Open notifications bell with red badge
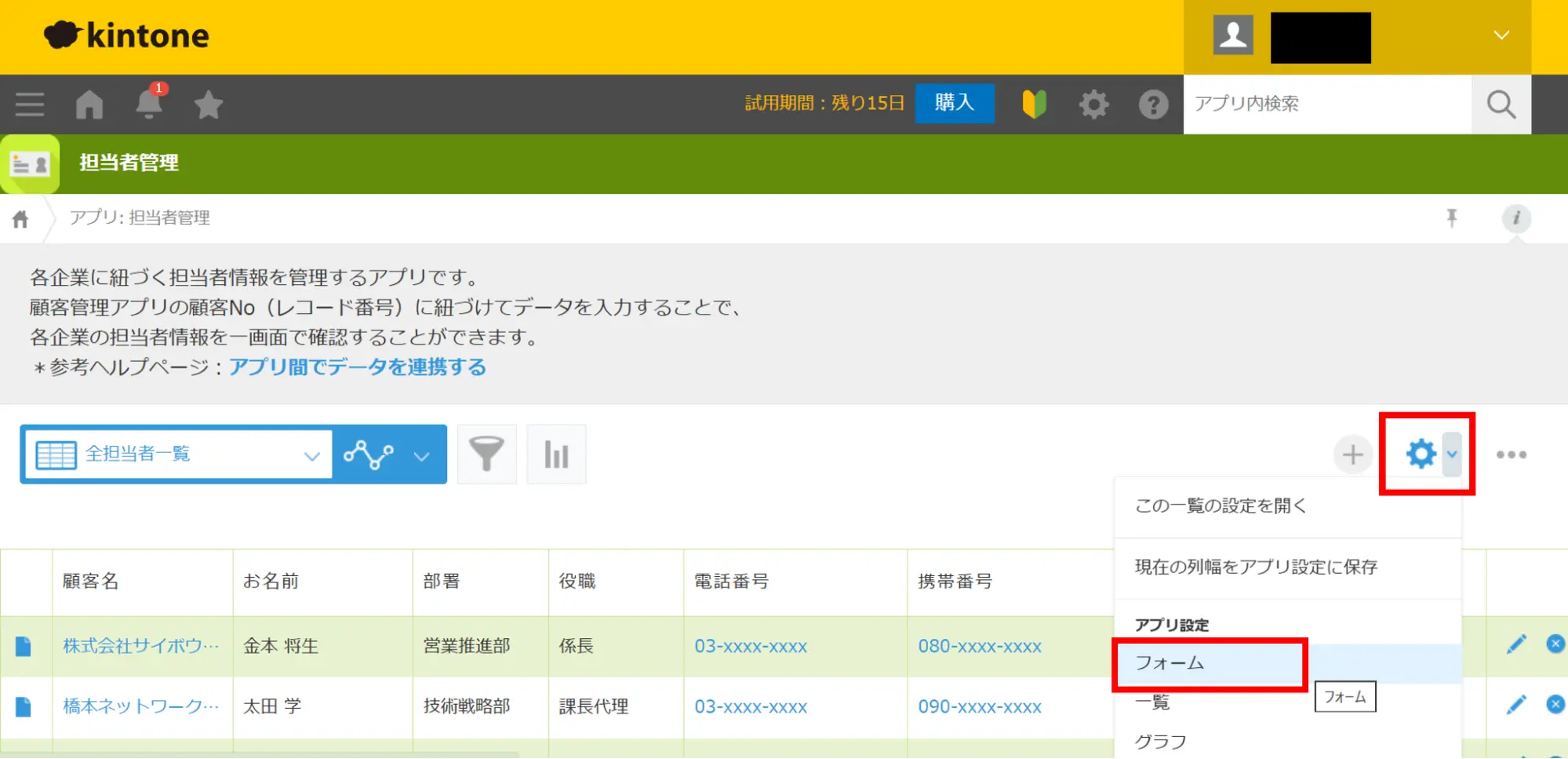The image size is (1568, 759). 148,104
